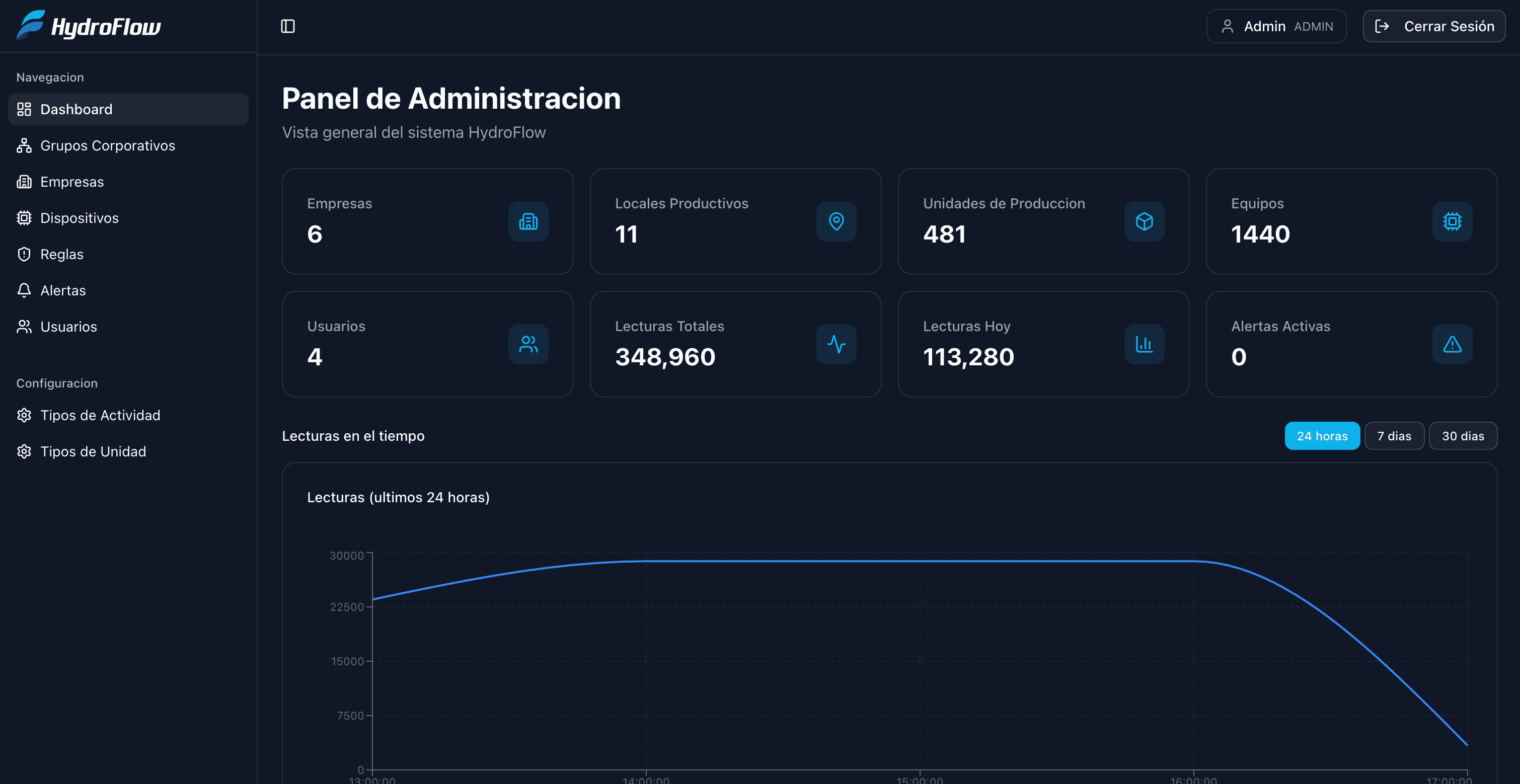Click the Dashboard grid icon in sidebar
1520x784 pixels.
point(24,109)
